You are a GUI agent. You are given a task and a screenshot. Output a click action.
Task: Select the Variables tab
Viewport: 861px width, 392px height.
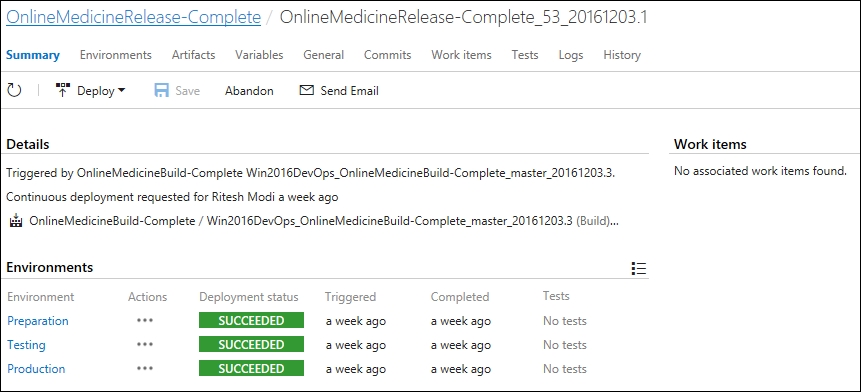[x=259, y=55]
